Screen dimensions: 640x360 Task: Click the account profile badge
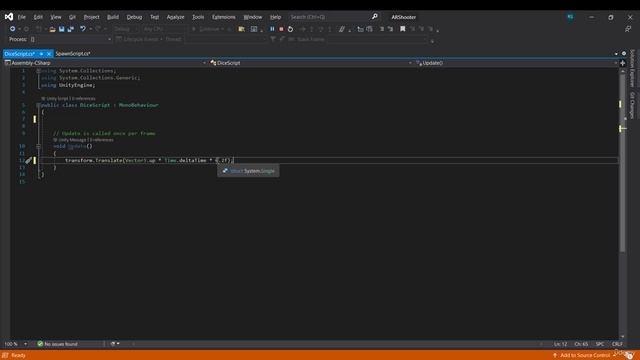pyautogui.click(x=570, y=17)
